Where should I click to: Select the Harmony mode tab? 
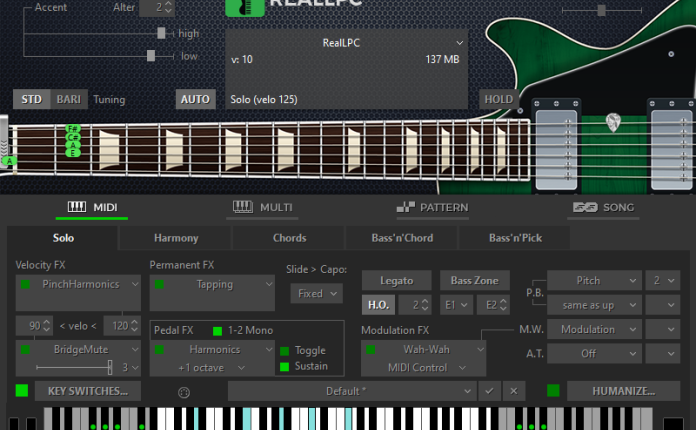click(176, 238)
